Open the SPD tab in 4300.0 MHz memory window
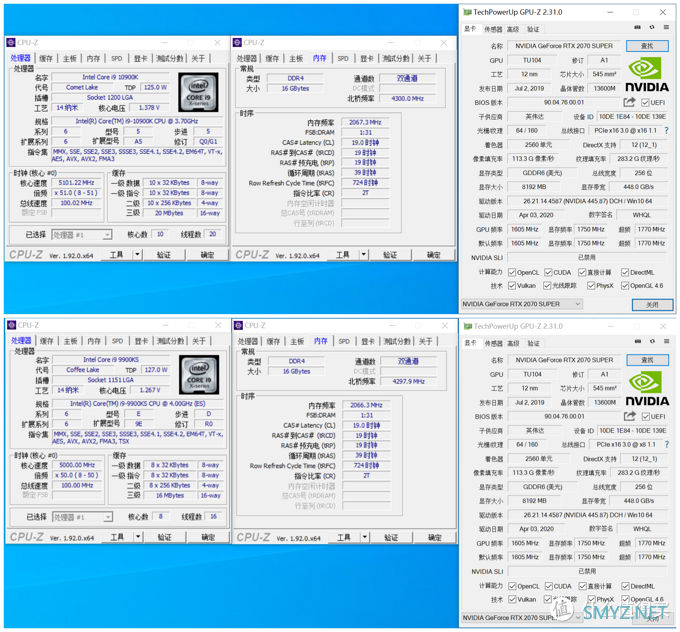 pos(343,58)
